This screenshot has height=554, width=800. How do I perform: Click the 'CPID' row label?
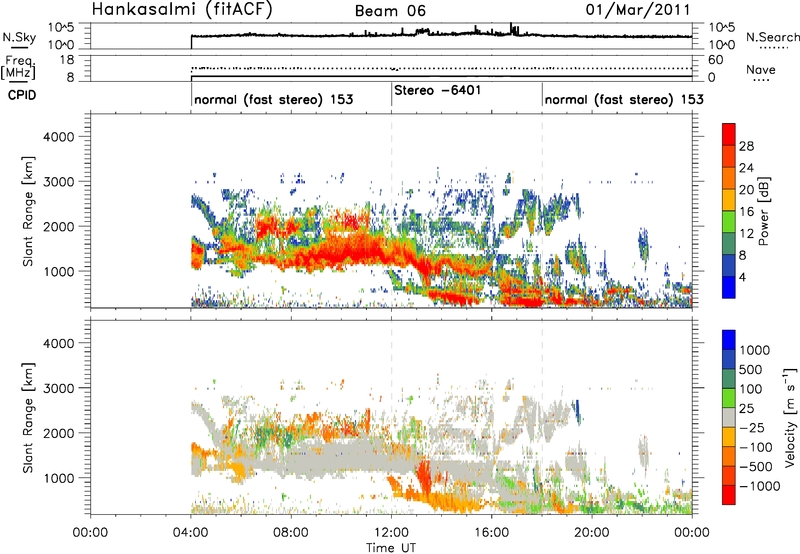coord(22,95)
